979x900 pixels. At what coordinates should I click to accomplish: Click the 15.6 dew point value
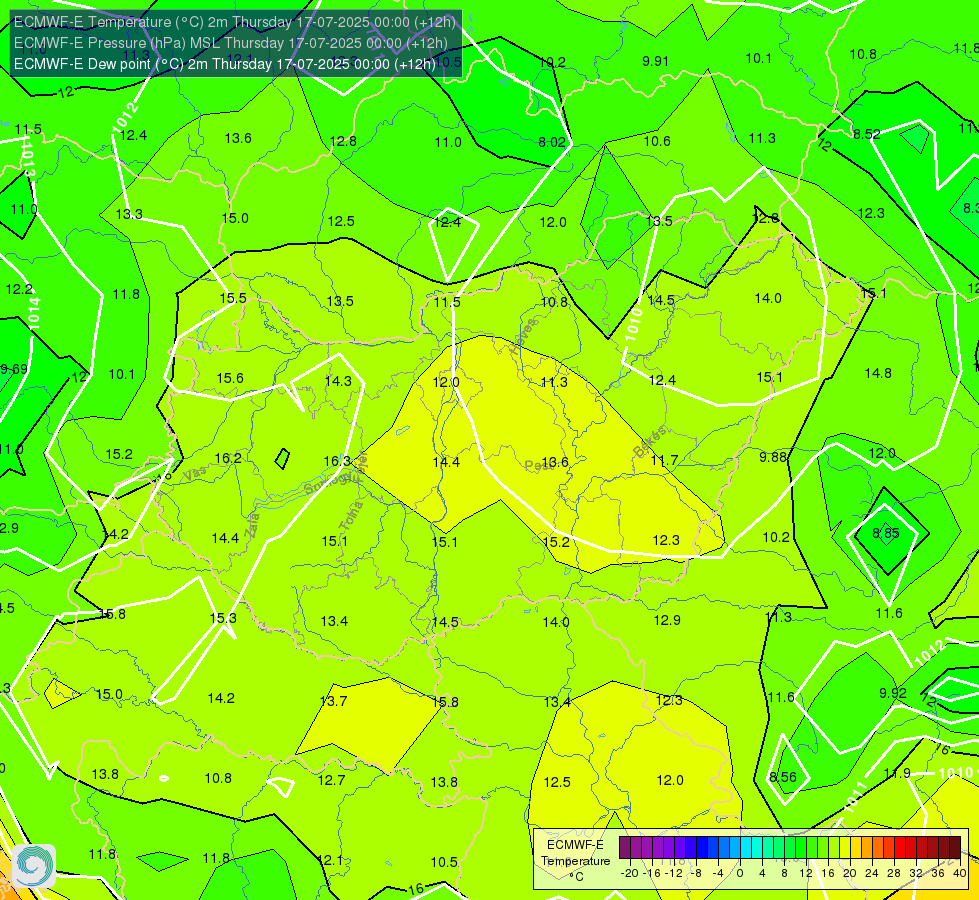pyautogui.click(x=230, y=378)
